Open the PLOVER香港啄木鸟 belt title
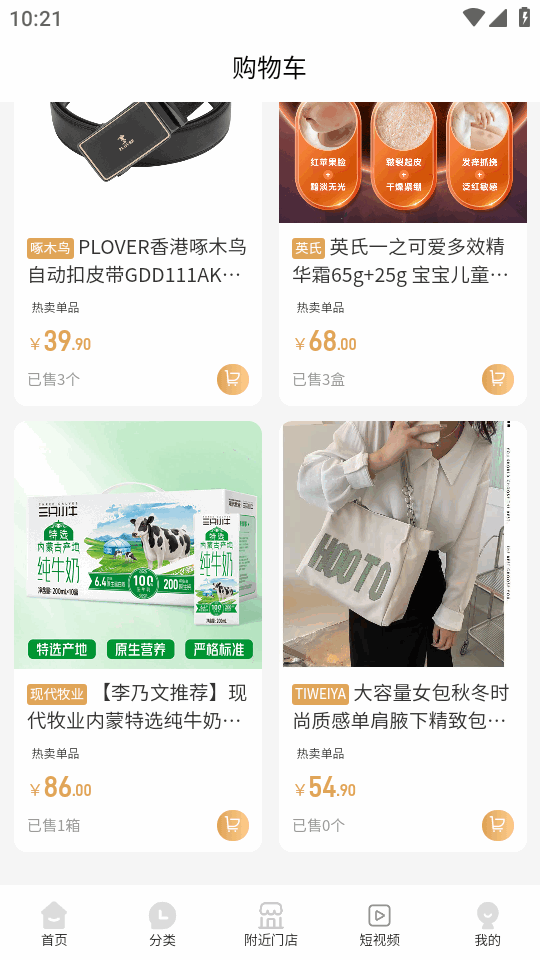540x960 pixels. tap(138, 261)
